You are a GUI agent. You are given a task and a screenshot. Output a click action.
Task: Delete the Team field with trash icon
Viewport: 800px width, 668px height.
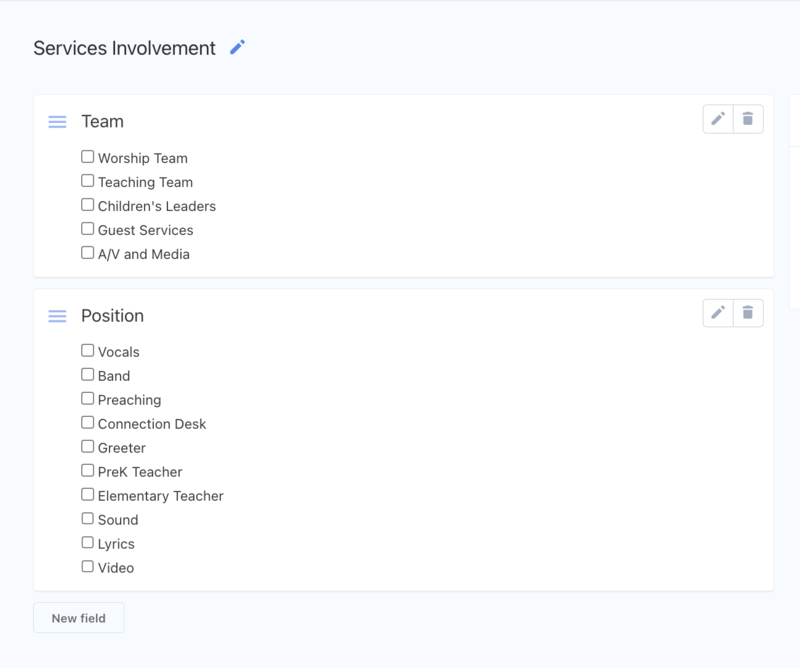pos(748,119)
